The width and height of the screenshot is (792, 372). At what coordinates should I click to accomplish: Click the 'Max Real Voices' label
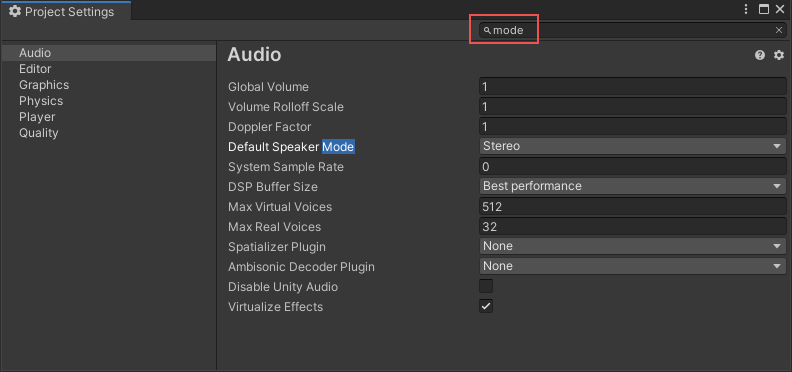click(274, 227)
